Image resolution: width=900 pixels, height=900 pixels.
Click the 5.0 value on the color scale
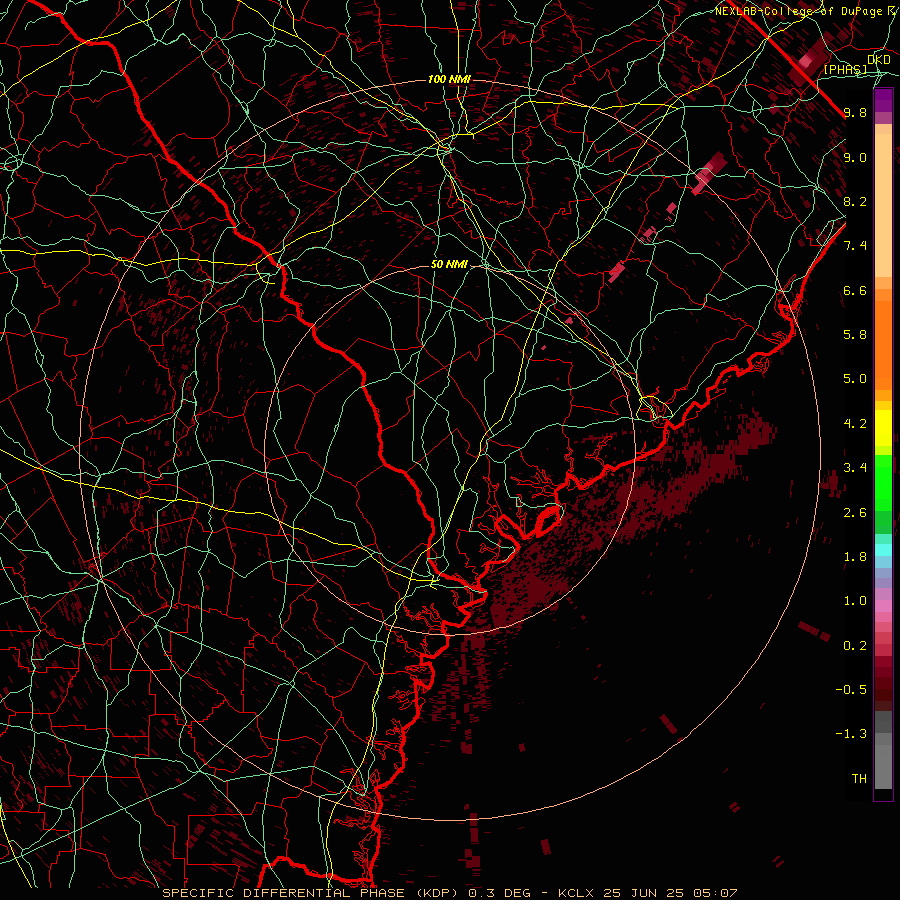pos(855,379)
